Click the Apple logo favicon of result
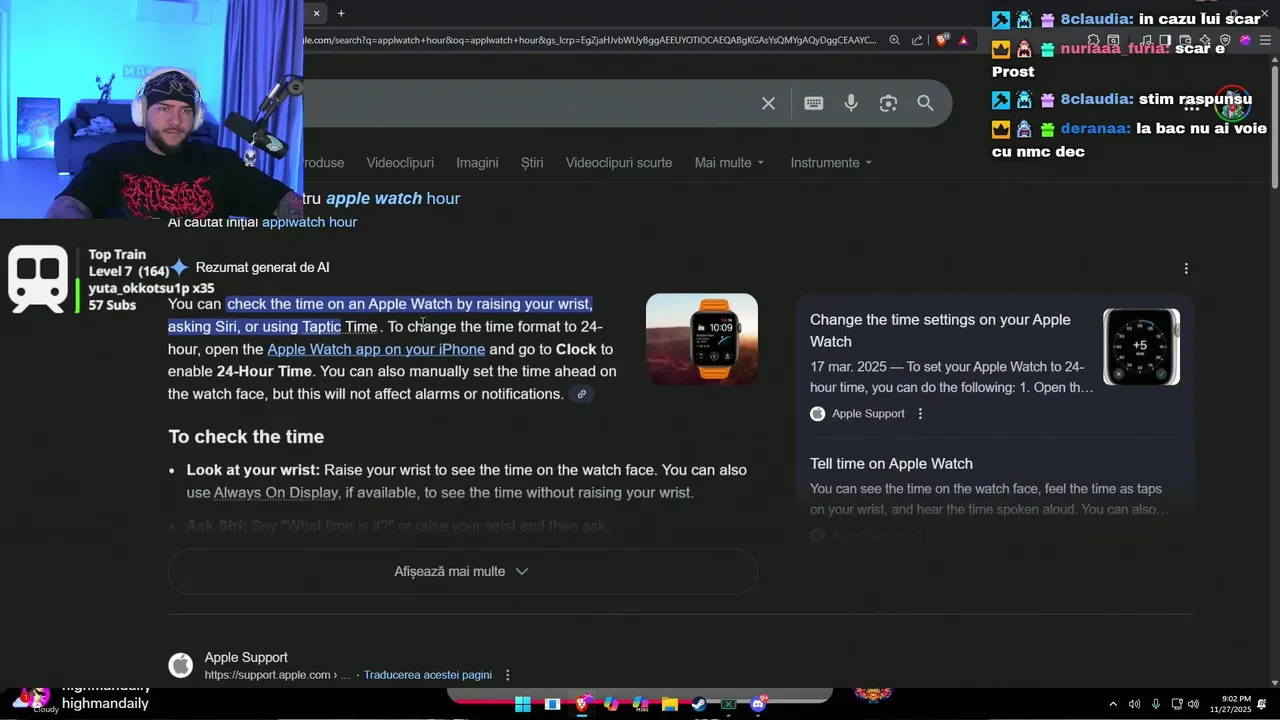This screenshot has width=1280, height=720. [180, 666]
